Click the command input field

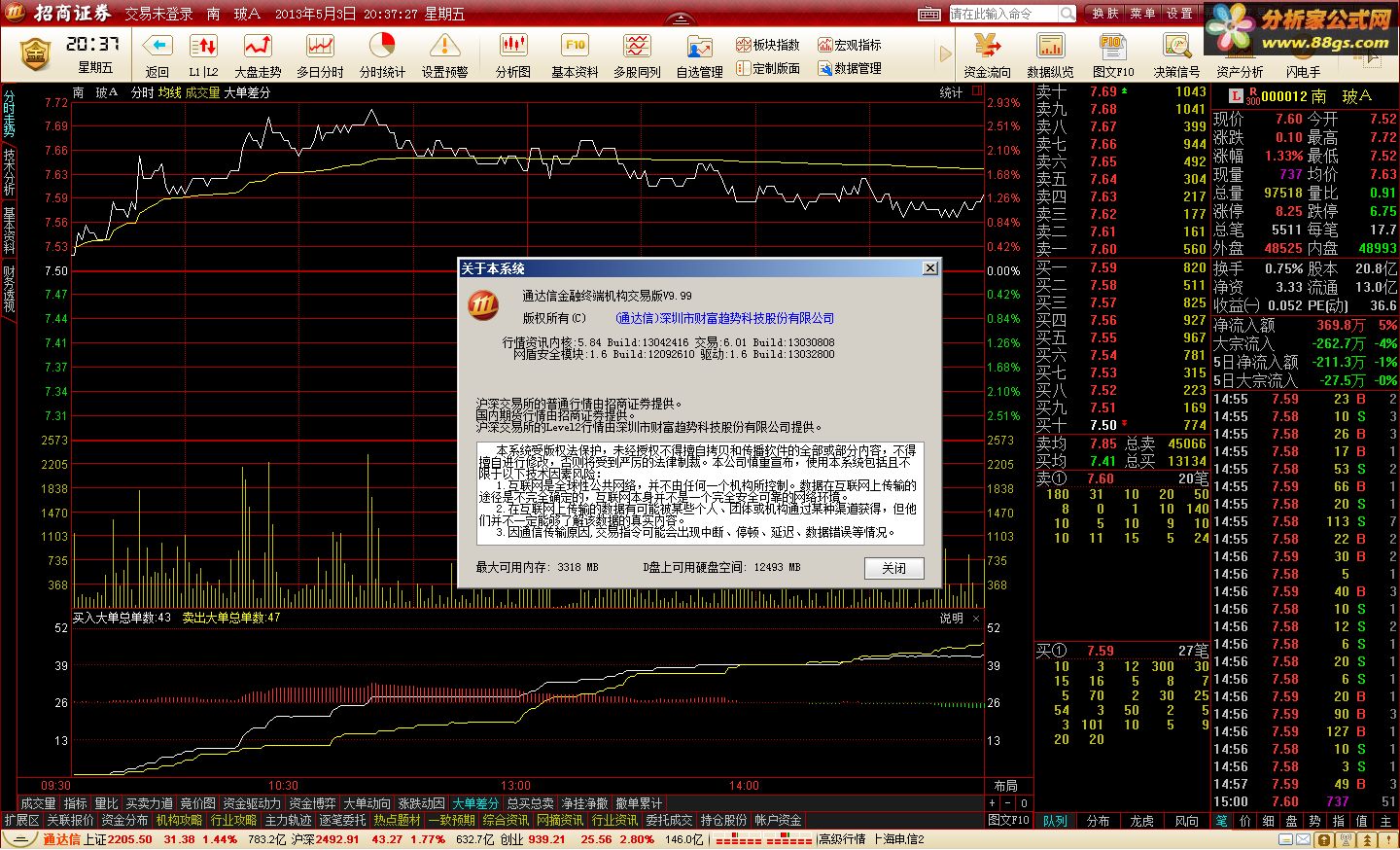click(x=1003, y=14)
